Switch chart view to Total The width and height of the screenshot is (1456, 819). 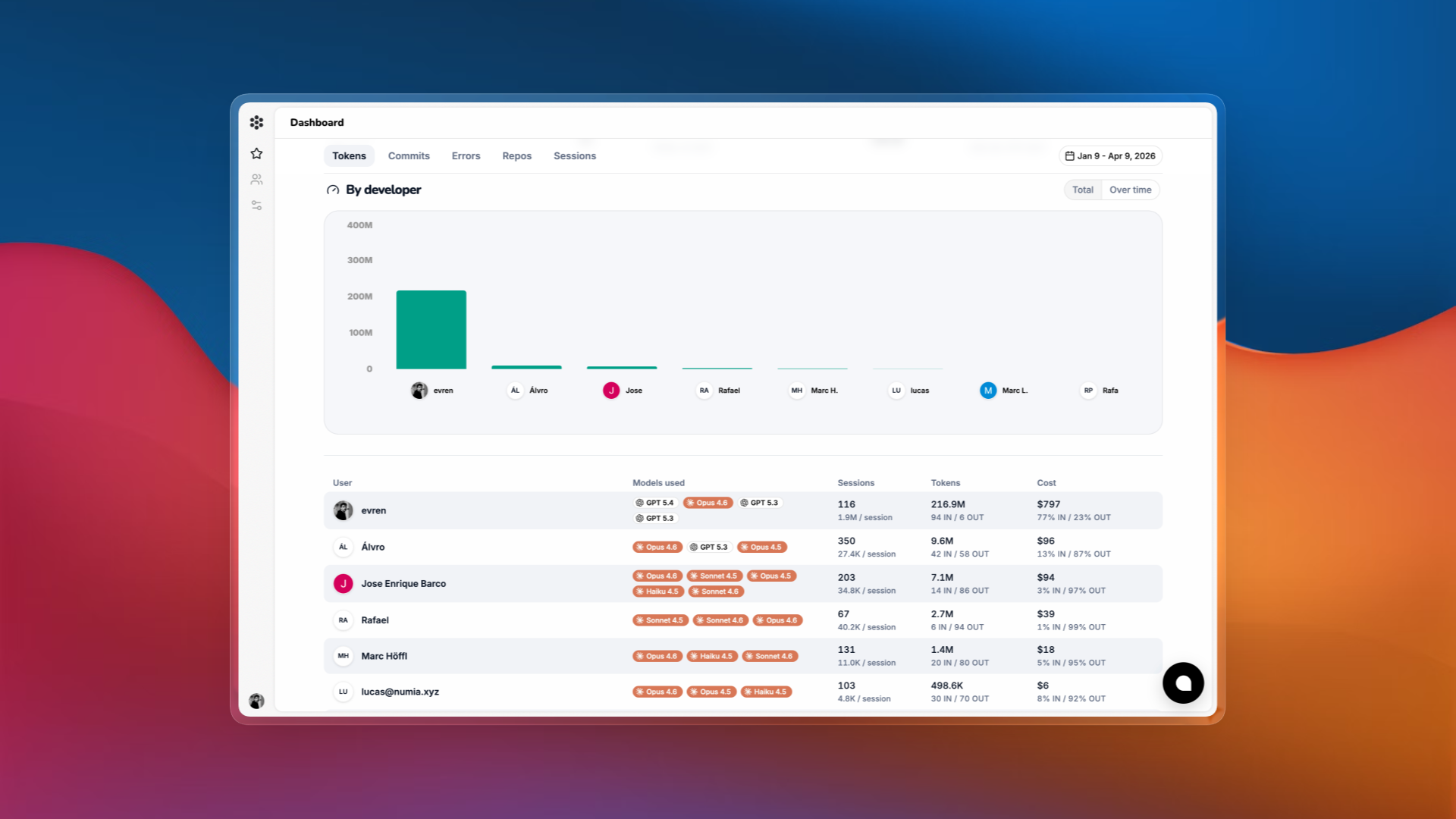click(1082, 190)
